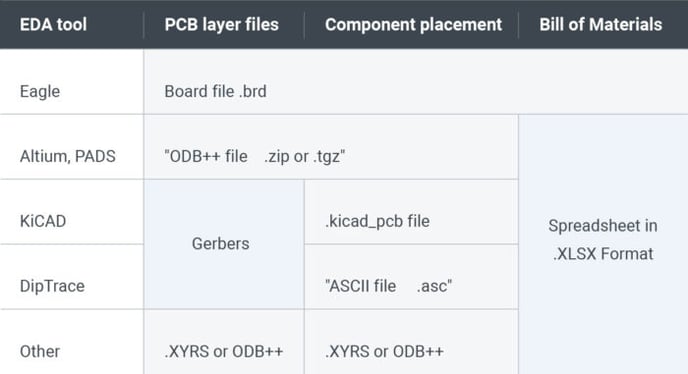Select the .XLSX Format text line
This screenshot has height=374, width=688.
coord(603,254)
